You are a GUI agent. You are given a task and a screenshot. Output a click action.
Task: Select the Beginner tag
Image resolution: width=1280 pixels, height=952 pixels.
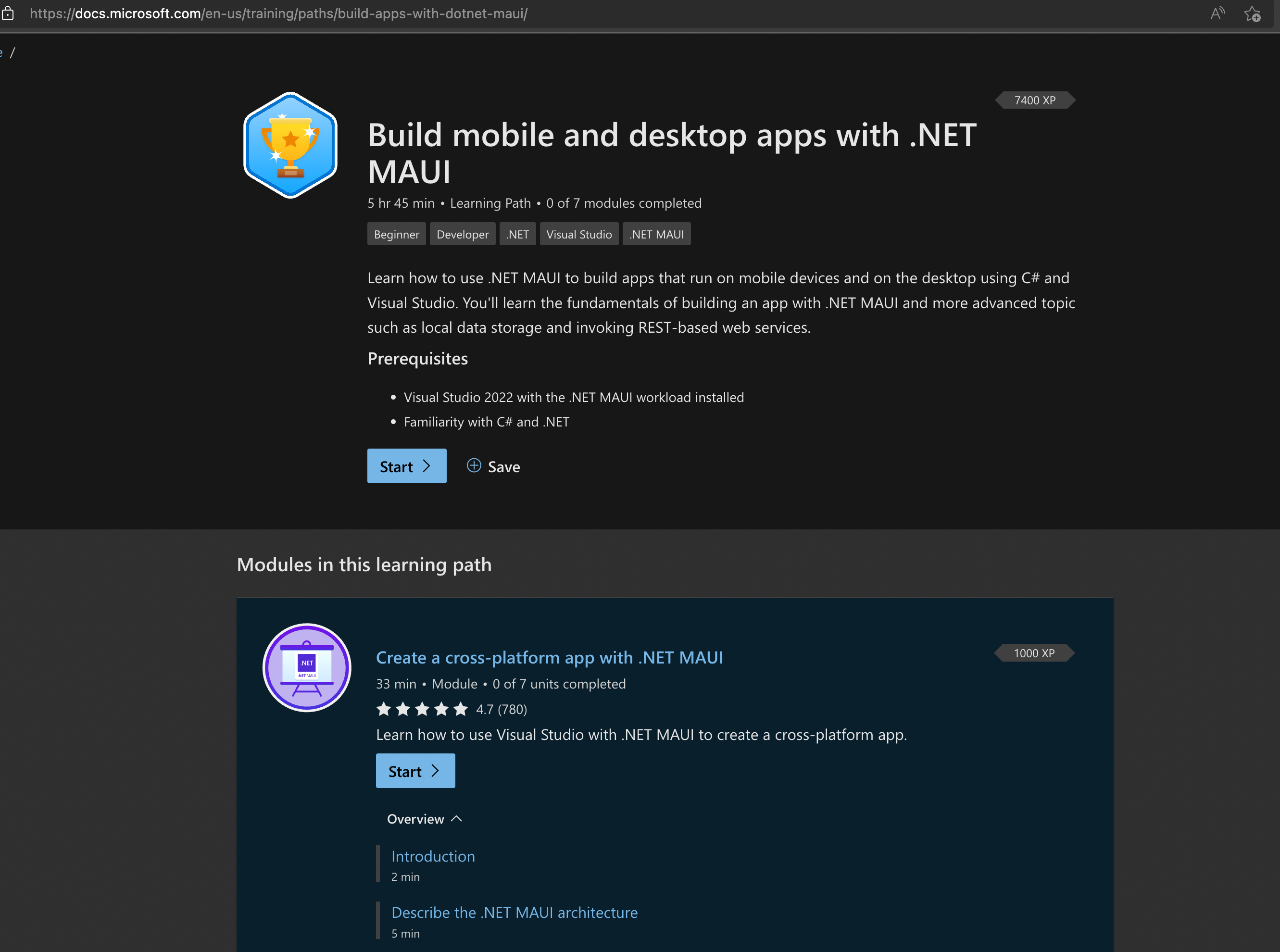397,234
